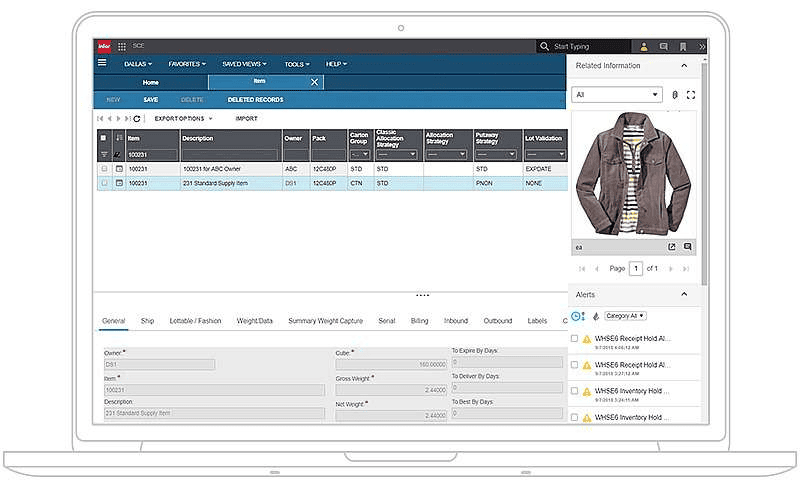Check second WHSE6 Receipt Hold alert

click(x=574, y=365)
